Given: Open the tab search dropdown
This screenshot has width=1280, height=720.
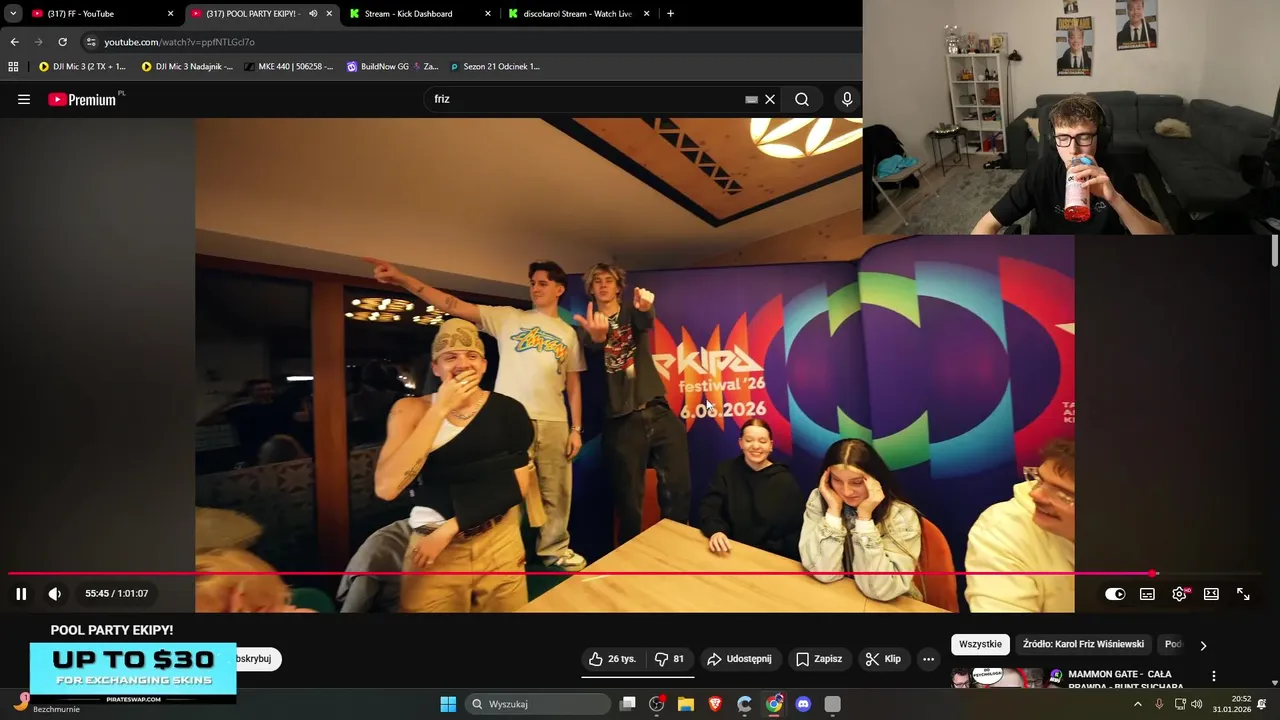Looking at the screenshot, I should pyautogui.click(x=13, y=14).
